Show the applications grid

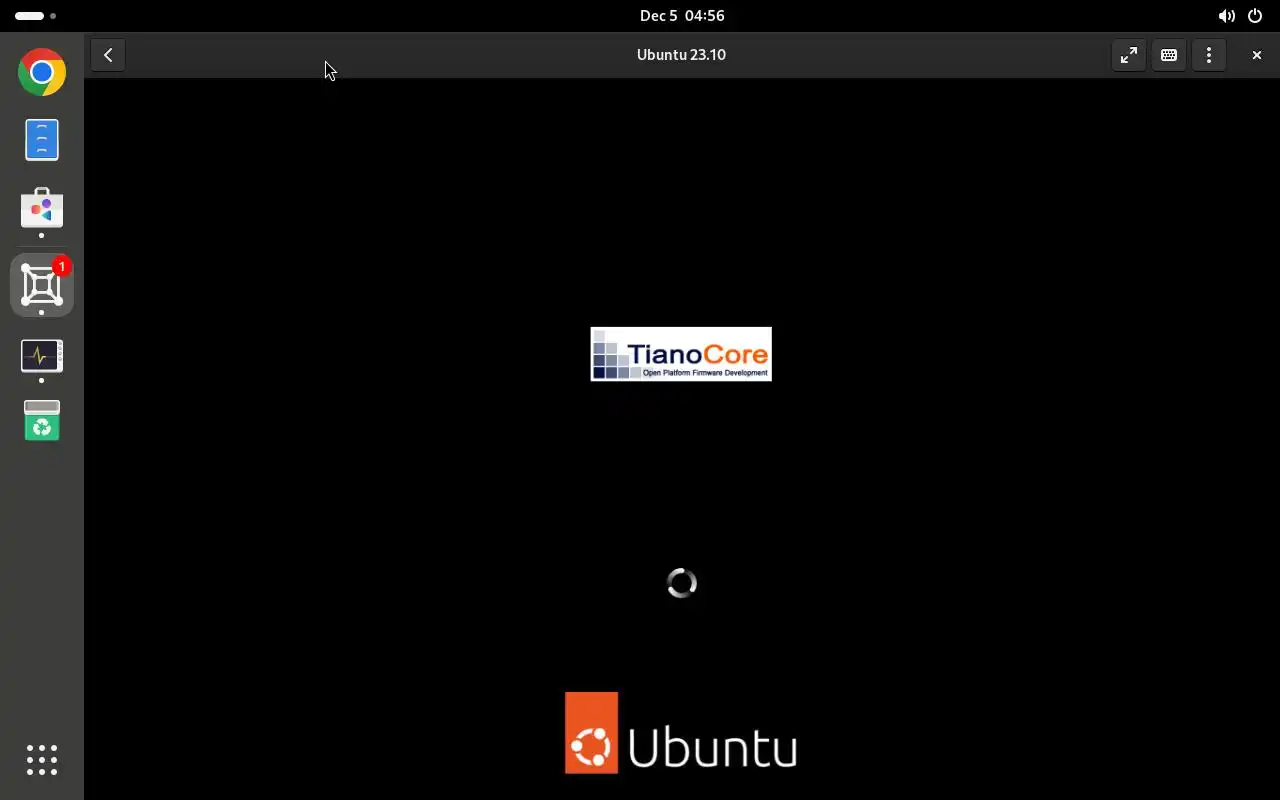42,760
